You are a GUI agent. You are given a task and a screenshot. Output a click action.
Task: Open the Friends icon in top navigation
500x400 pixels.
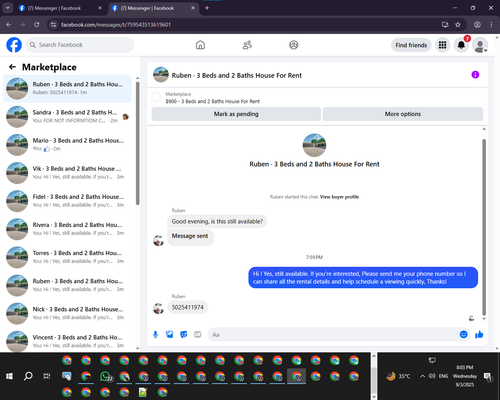[247, 45]
